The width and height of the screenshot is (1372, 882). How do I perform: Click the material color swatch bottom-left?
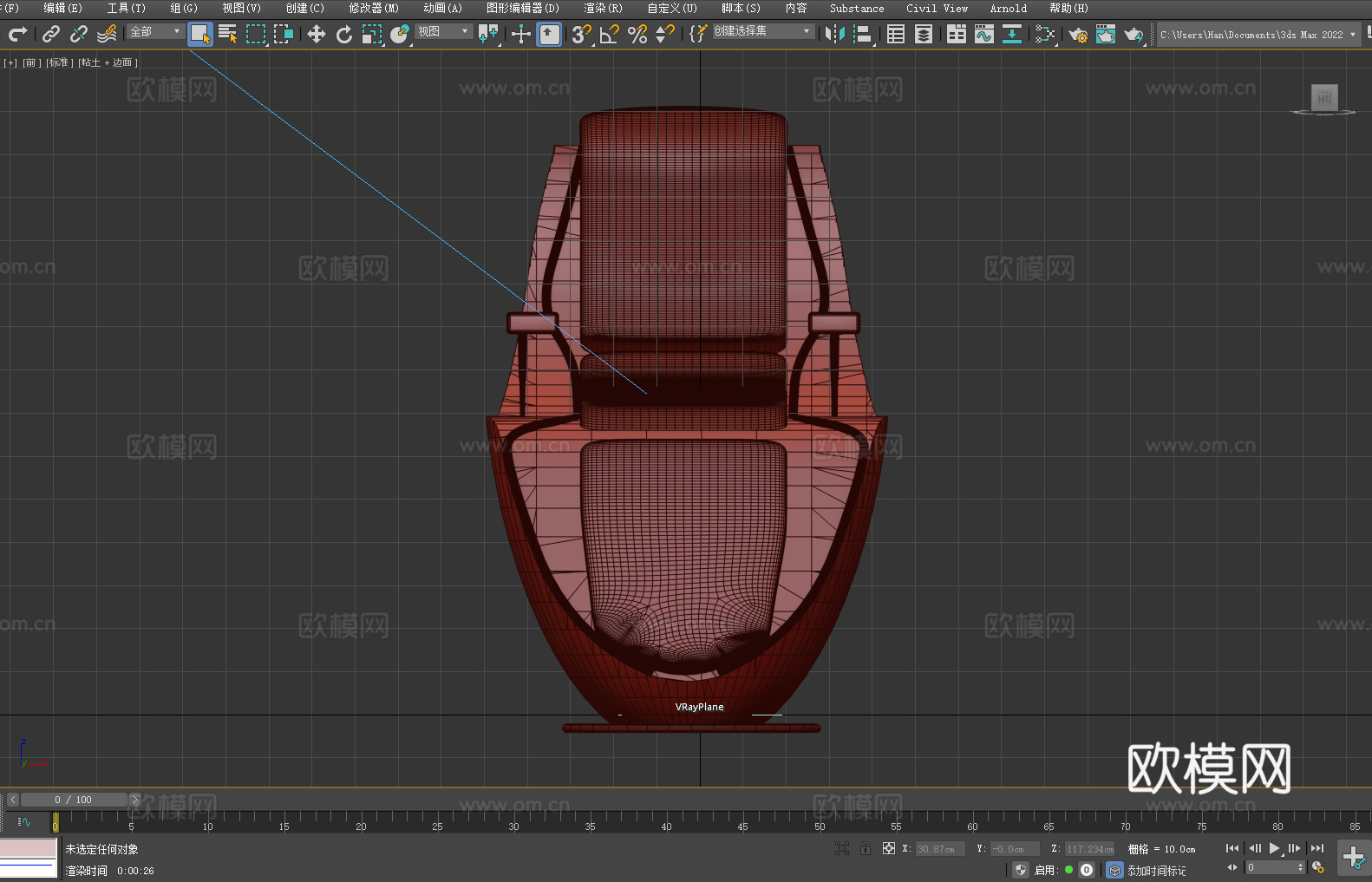(29, 847)
